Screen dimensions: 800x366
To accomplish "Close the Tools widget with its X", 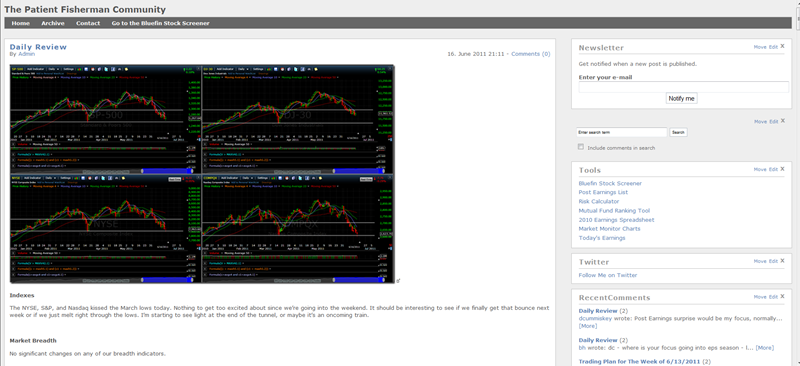I will pyautogui.click(x=782, y=169).
